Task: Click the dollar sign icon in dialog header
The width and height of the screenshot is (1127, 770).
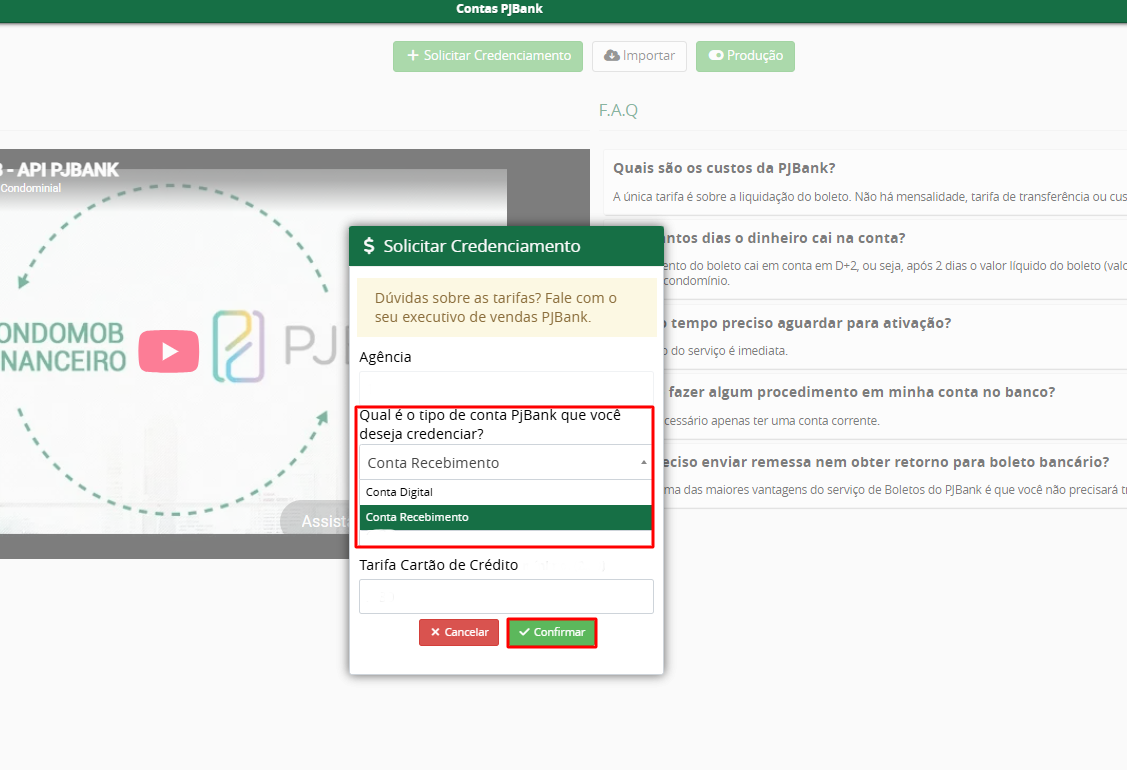Action: point(369,246)
